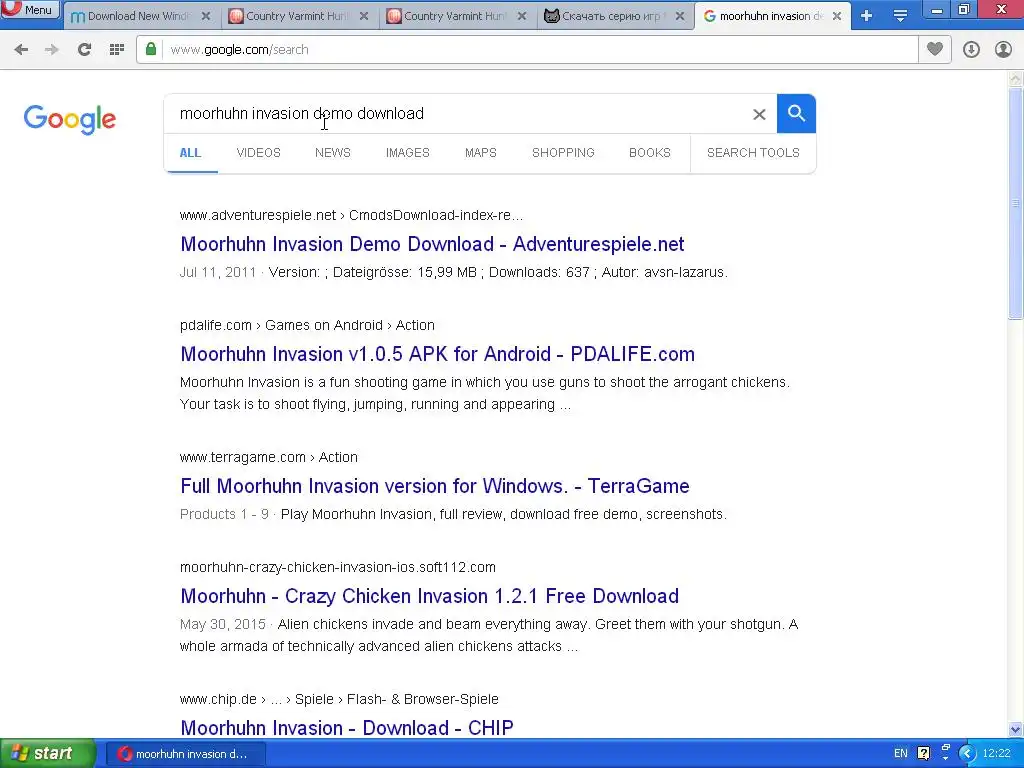Click the green security padlock icon
The width and height of the screenshot is (1024, 768).
(151, 50)
